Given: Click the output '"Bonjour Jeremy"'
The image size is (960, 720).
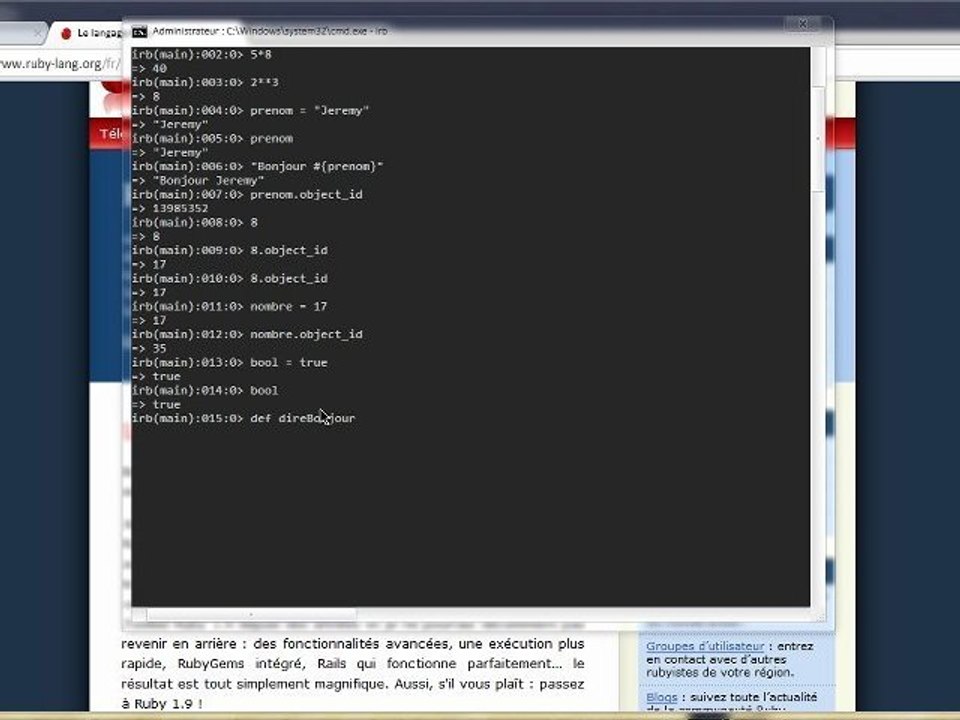Looking at the screenshot, I should pyautogui.click(x=208, y=180).
